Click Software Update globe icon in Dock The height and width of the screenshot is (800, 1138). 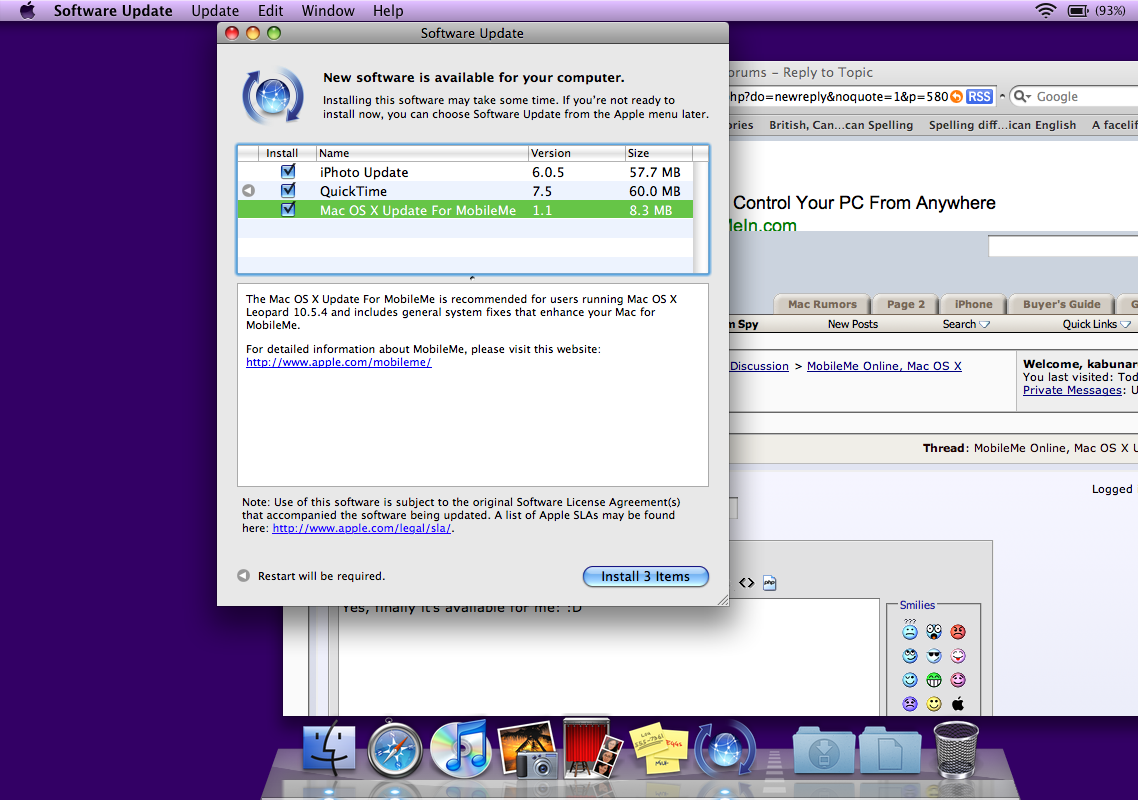click(724, 749)
